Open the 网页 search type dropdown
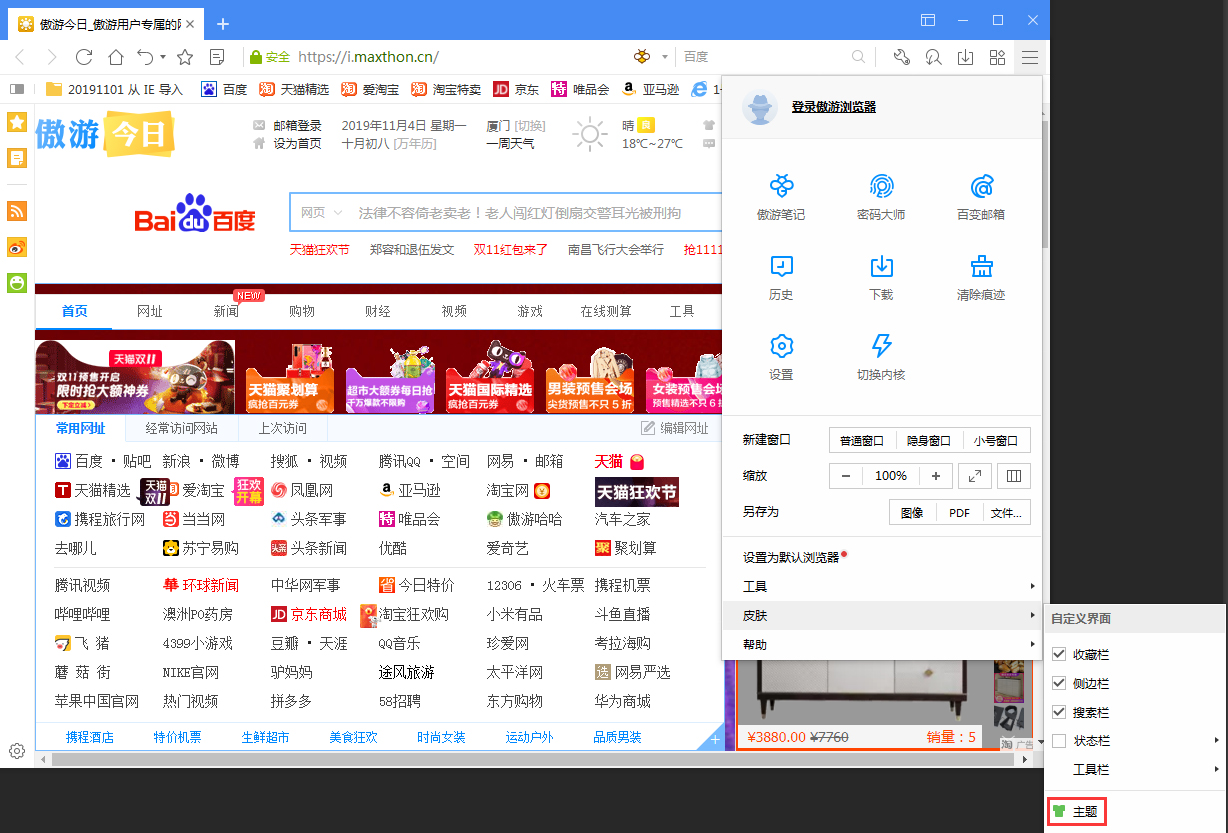 pyautogui.click(x=316, y=212)
